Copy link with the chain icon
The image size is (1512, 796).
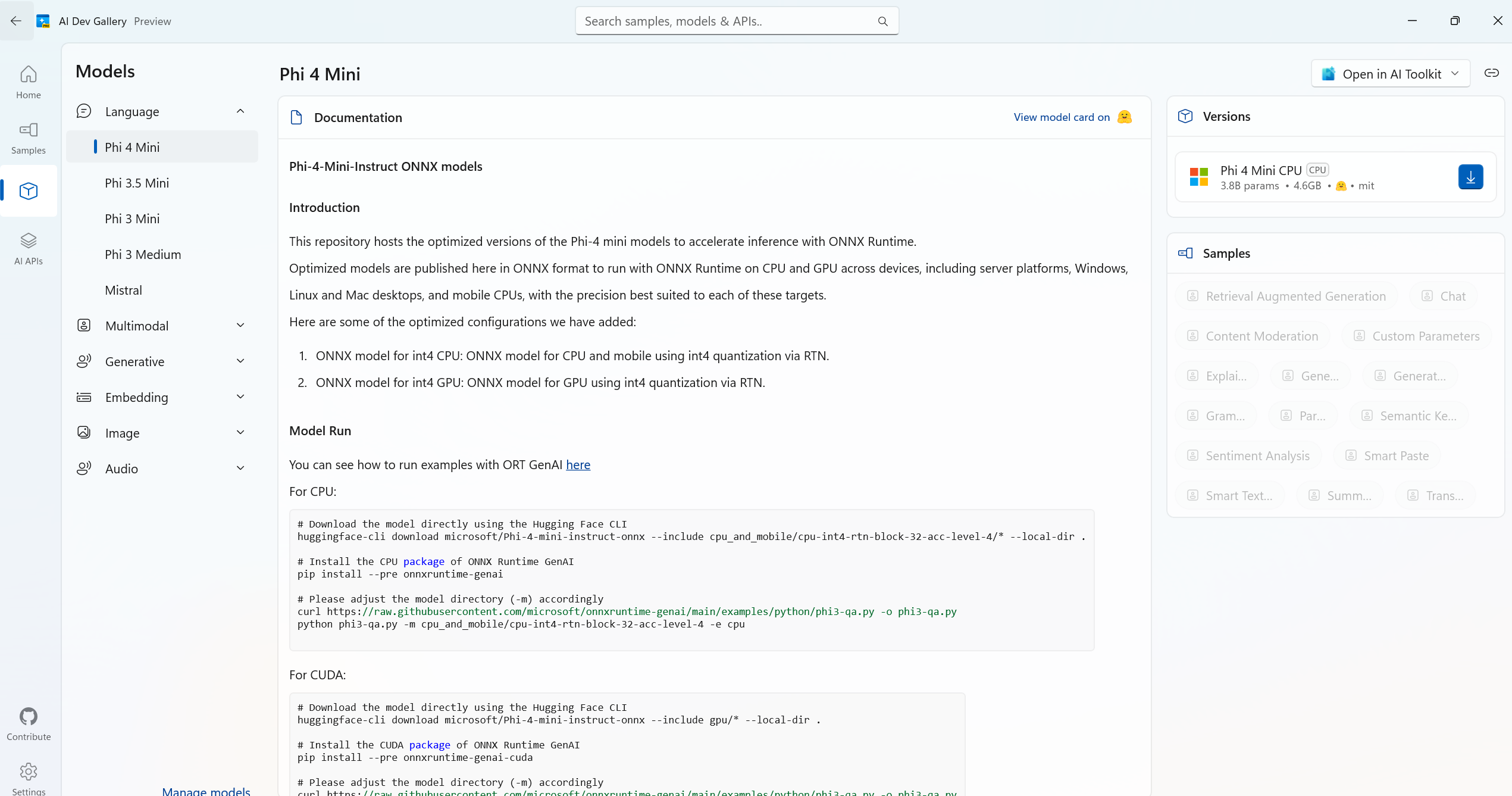pyautogui.click(x=1491, y=73)
